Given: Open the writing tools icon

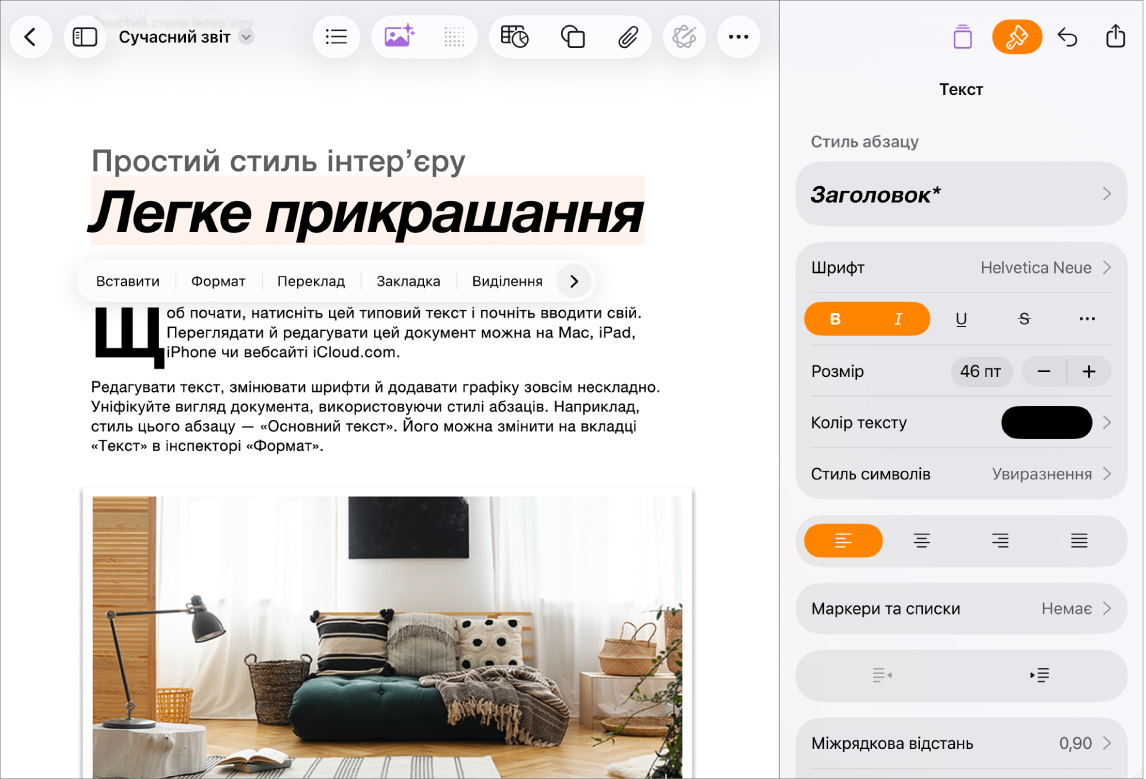Looking at the screenshot, I should [684, 37].
